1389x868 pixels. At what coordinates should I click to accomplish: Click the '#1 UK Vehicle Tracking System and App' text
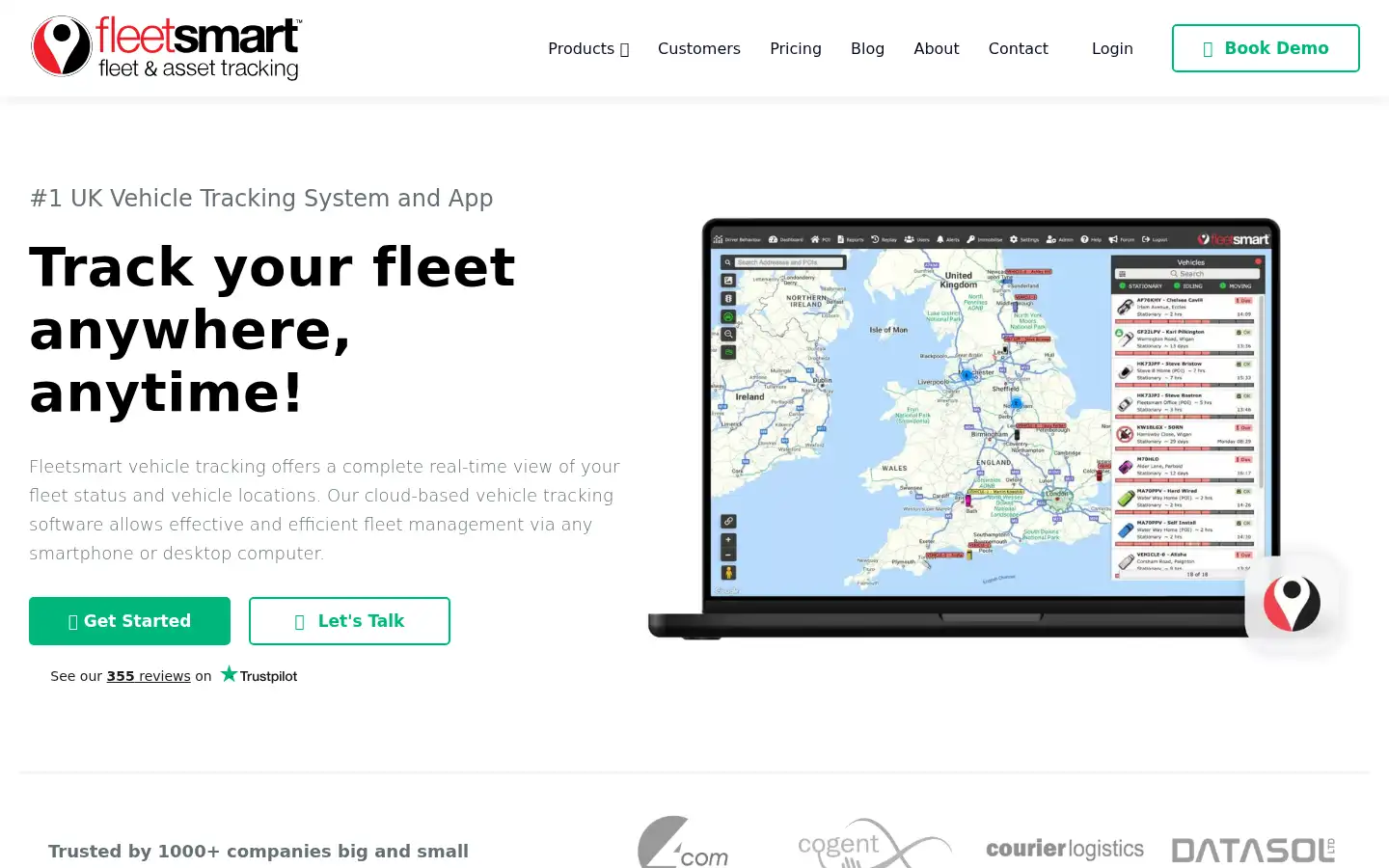[261, 198]
